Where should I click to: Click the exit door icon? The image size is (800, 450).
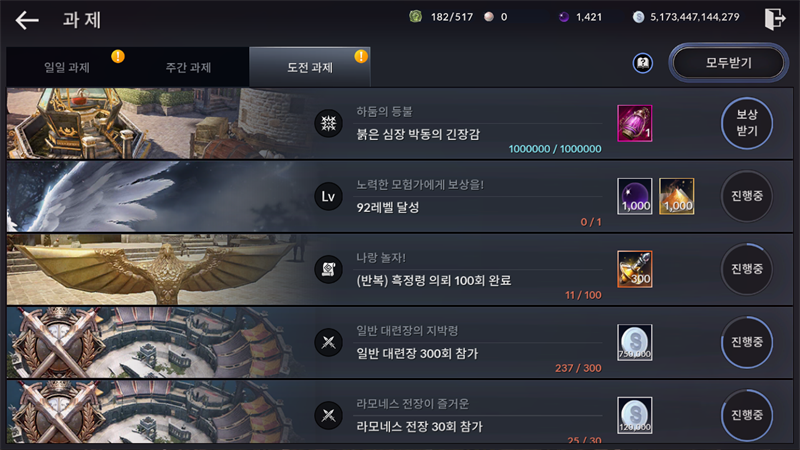tap(774, 18)
